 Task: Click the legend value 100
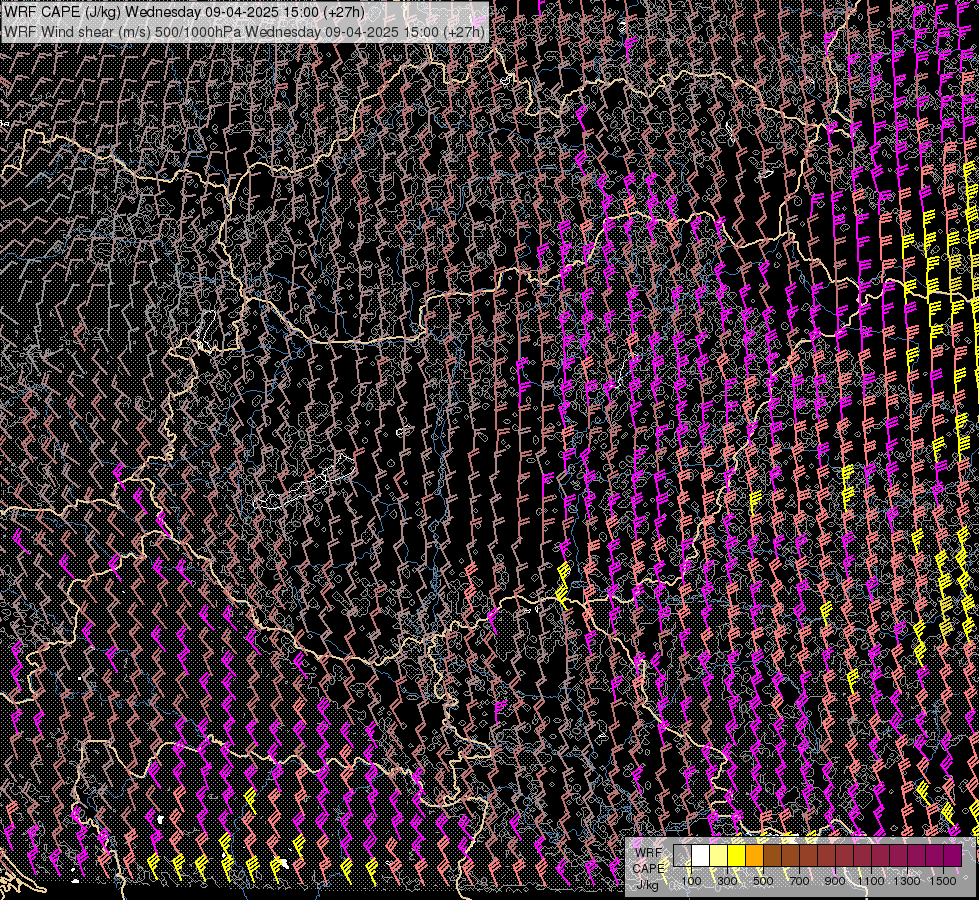[691, 881]
